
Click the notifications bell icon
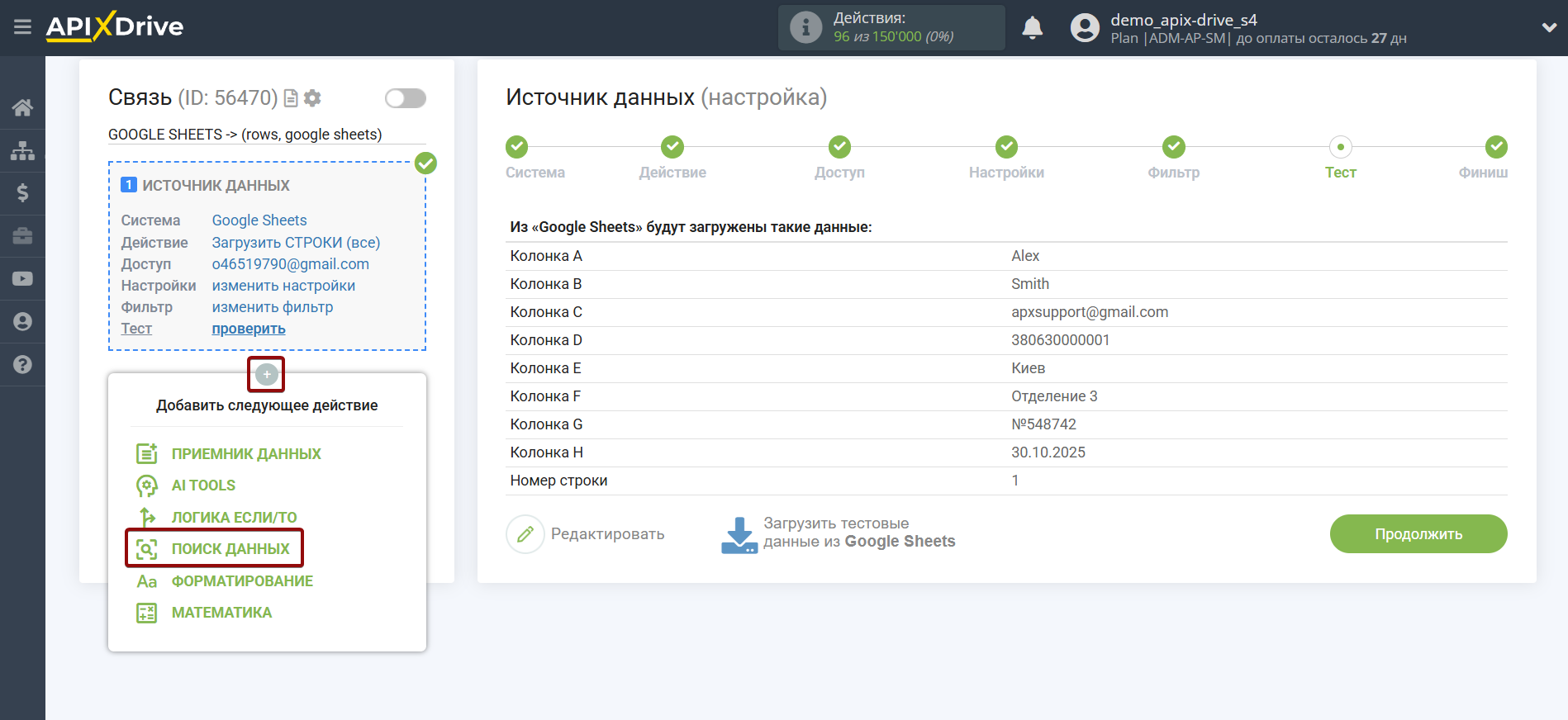tap(1032, 28)
